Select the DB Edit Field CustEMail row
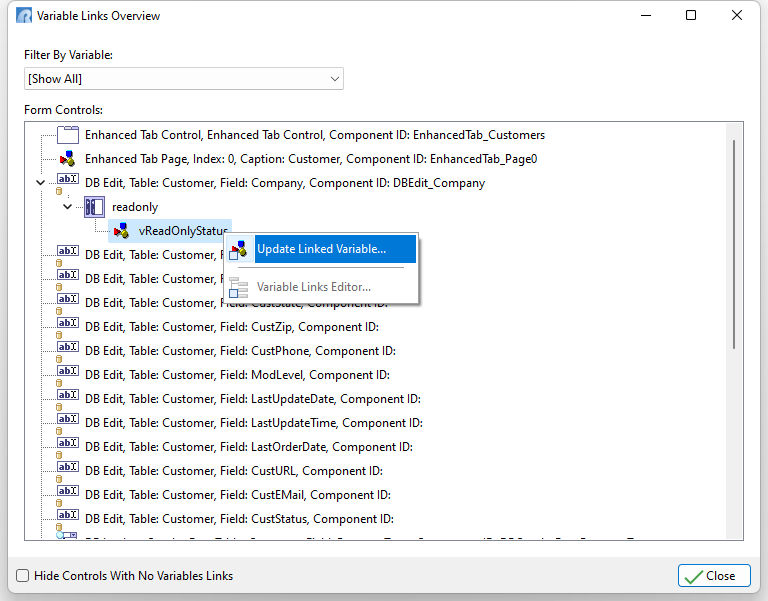Screen dimensions: 768x601 coord(238,495)
